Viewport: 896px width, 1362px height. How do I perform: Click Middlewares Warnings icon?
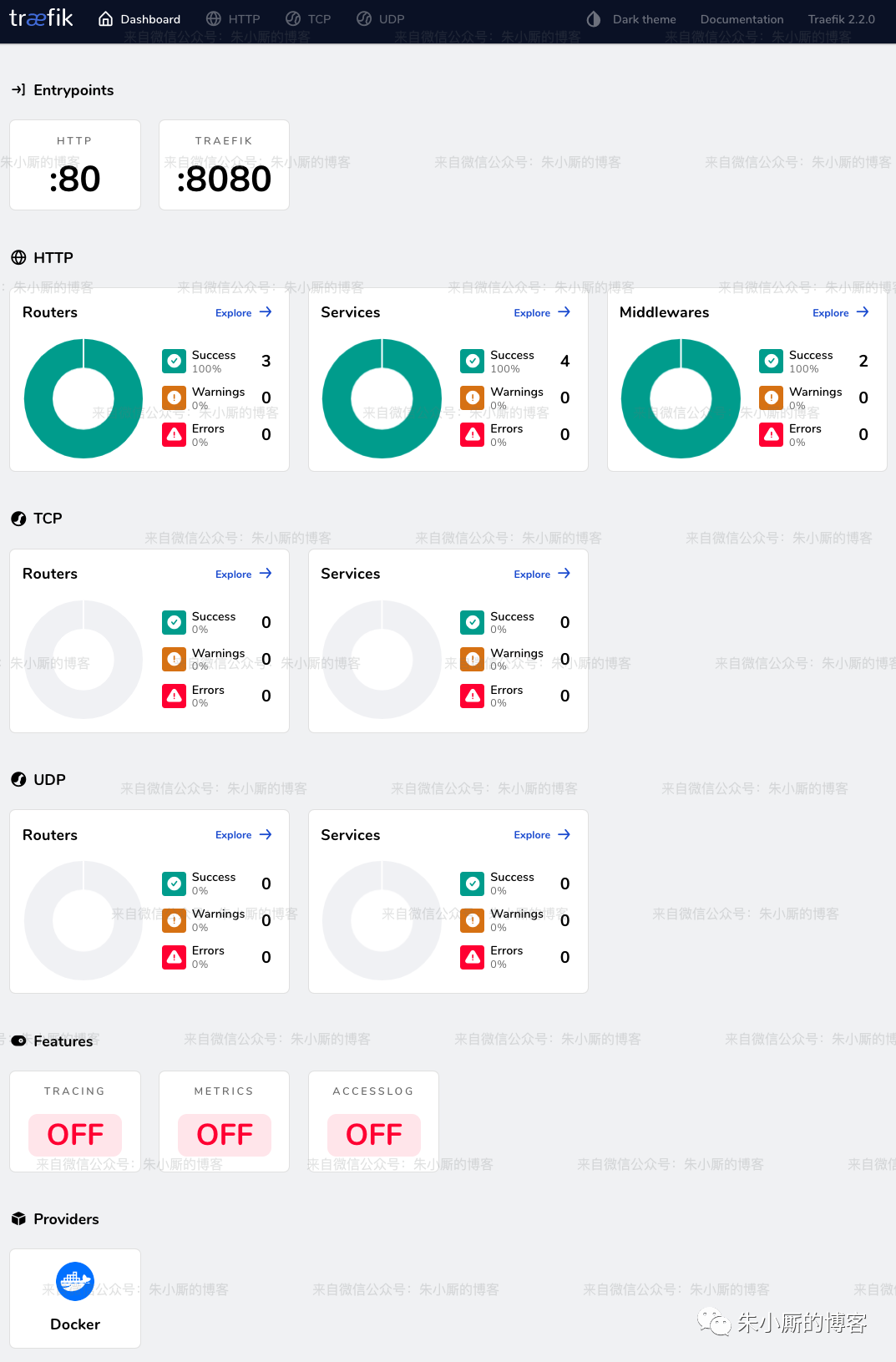tap(772, 397)
